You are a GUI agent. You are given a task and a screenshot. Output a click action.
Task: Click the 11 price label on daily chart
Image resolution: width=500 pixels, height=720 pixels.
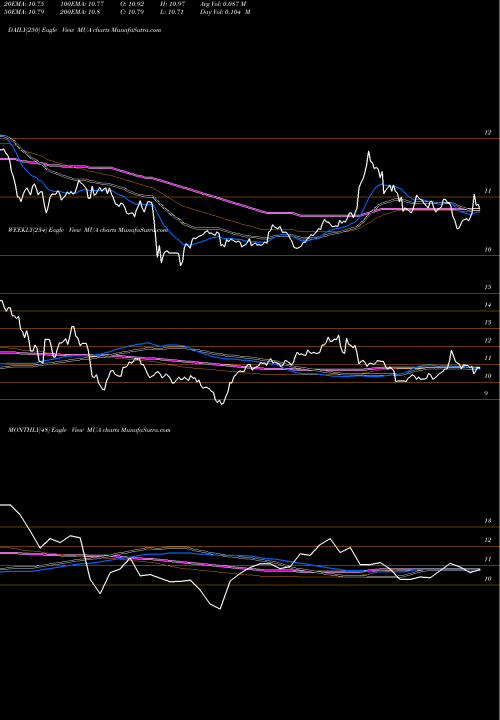tap(488, 191)
